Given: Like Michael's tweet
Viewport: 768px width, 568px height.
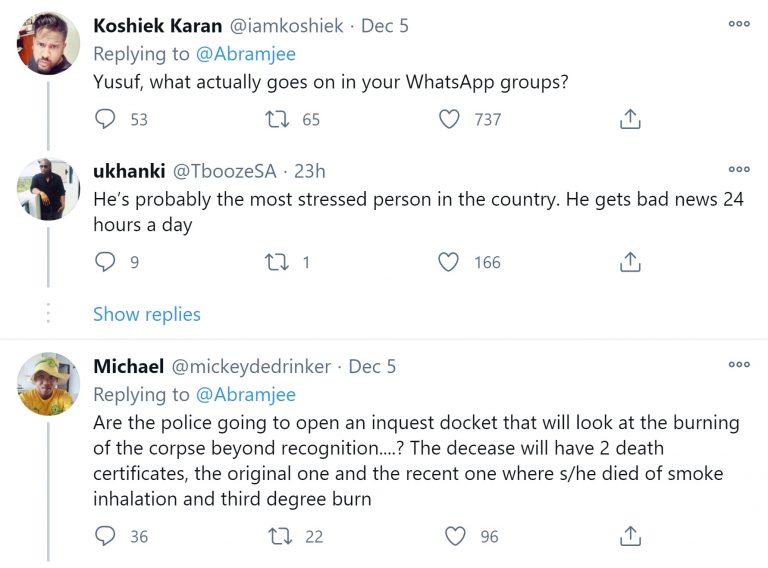Looking at the screenshot, I should pyautogui.click(x=455, y=536).
